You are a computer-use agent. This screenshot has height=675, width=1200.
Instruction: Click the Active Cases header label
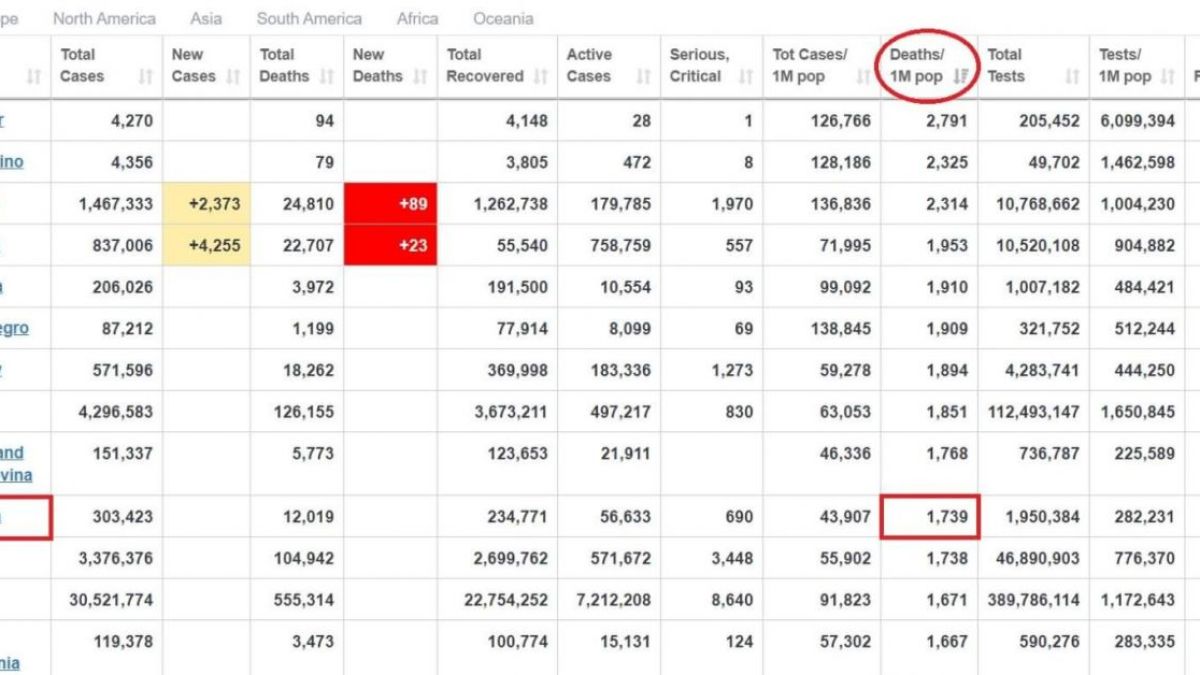click(x=590, y=65)
